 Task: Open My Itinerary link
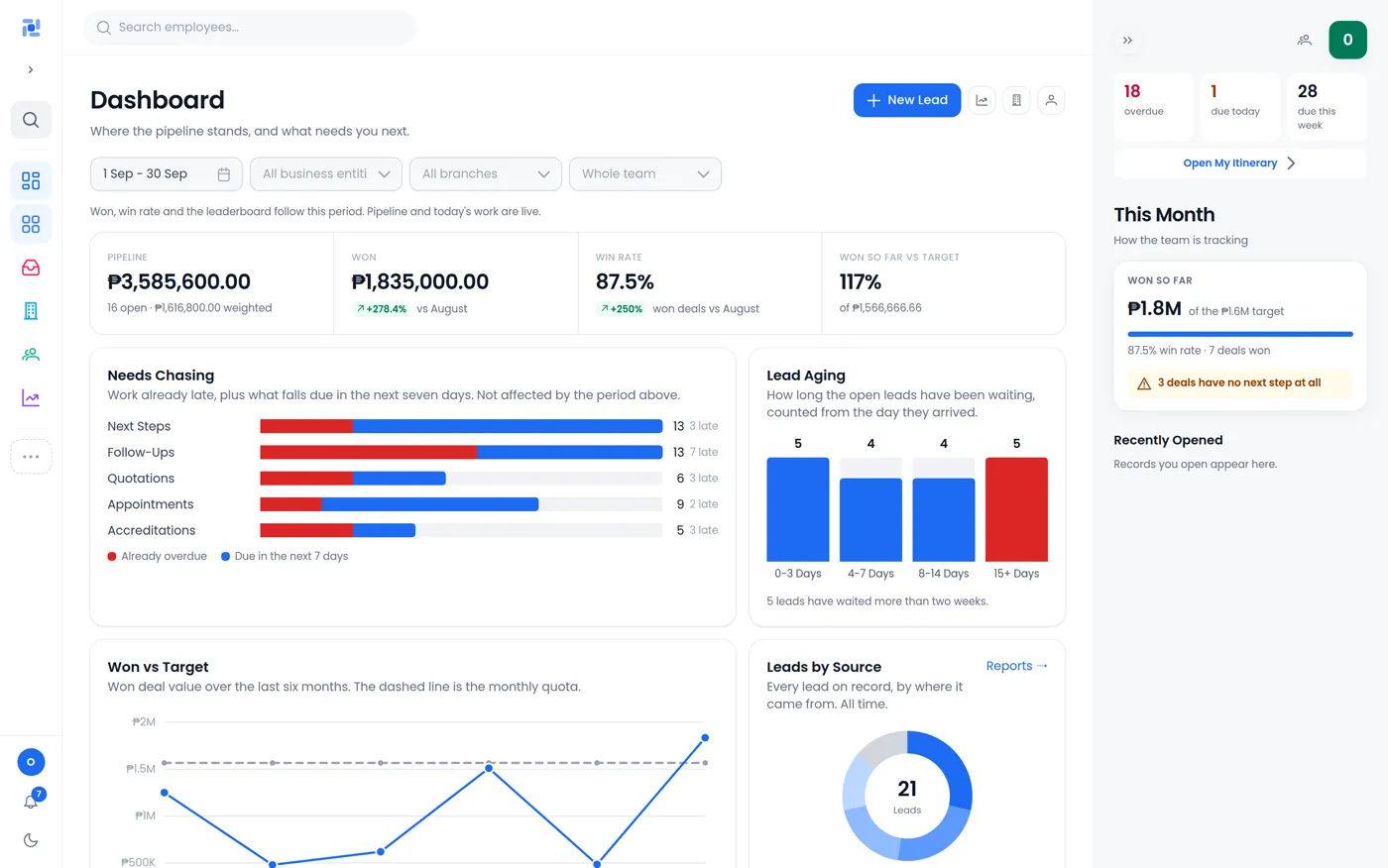click(1239, 163)
